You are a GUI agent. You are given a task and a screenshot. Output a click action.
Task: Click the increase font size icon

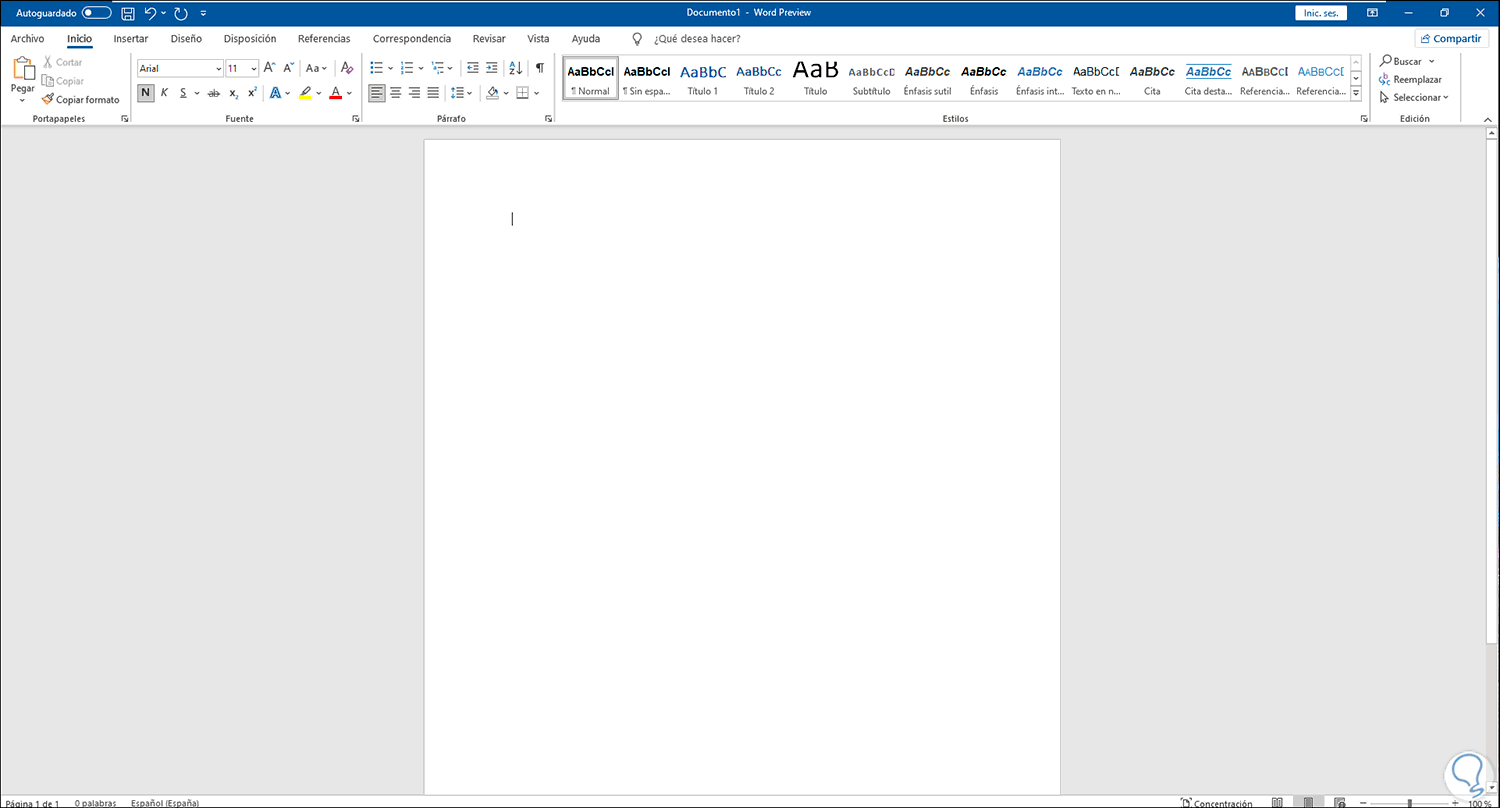point(269,68)
